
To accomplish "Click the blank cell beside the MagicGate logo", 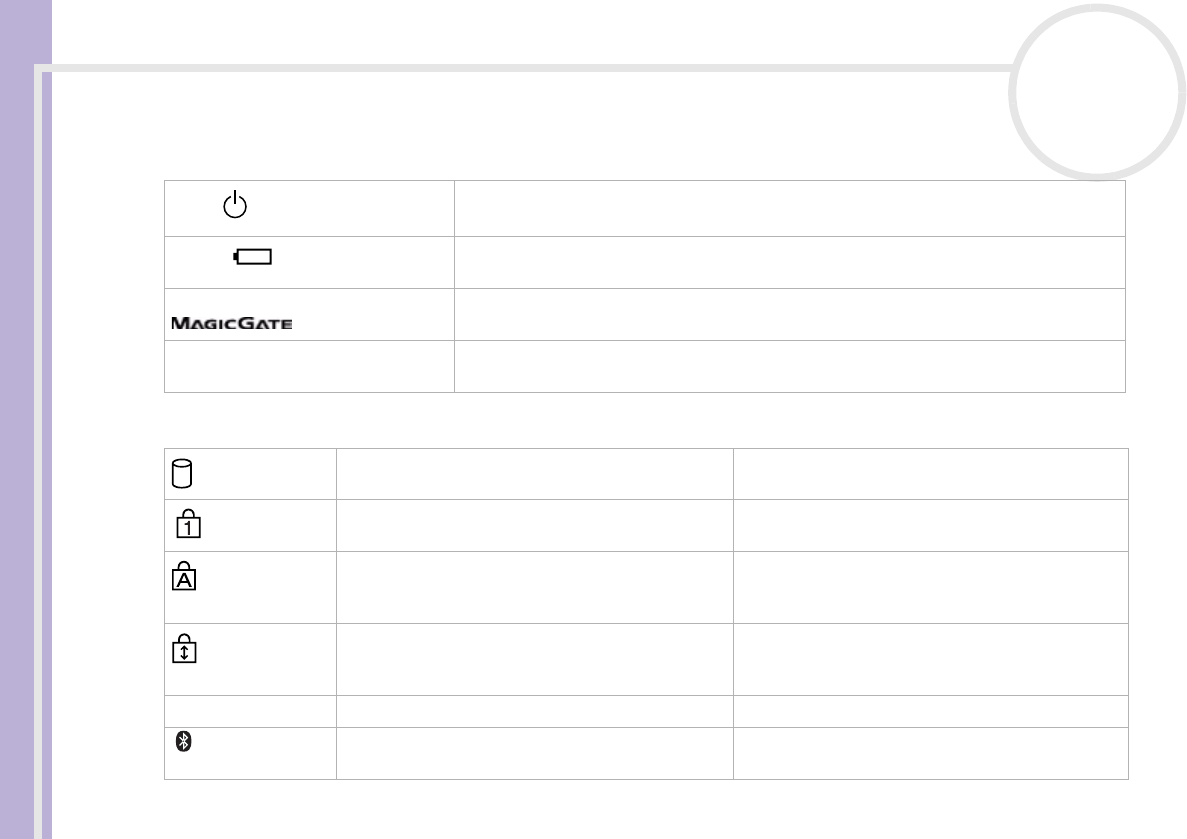I will [x=789, y=314].
